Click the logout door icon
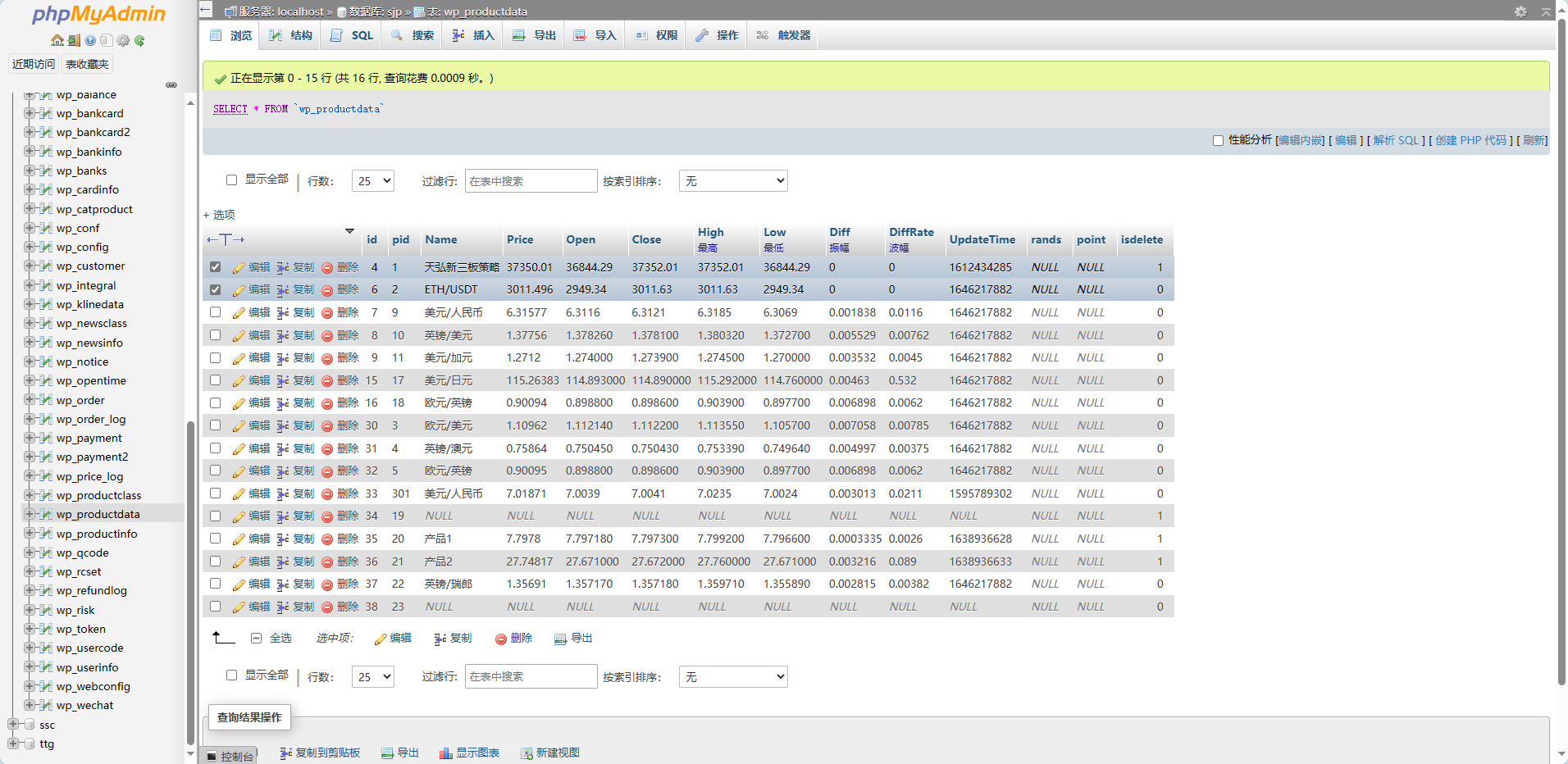Screen dimensions: 1568x764 point(74,40)
